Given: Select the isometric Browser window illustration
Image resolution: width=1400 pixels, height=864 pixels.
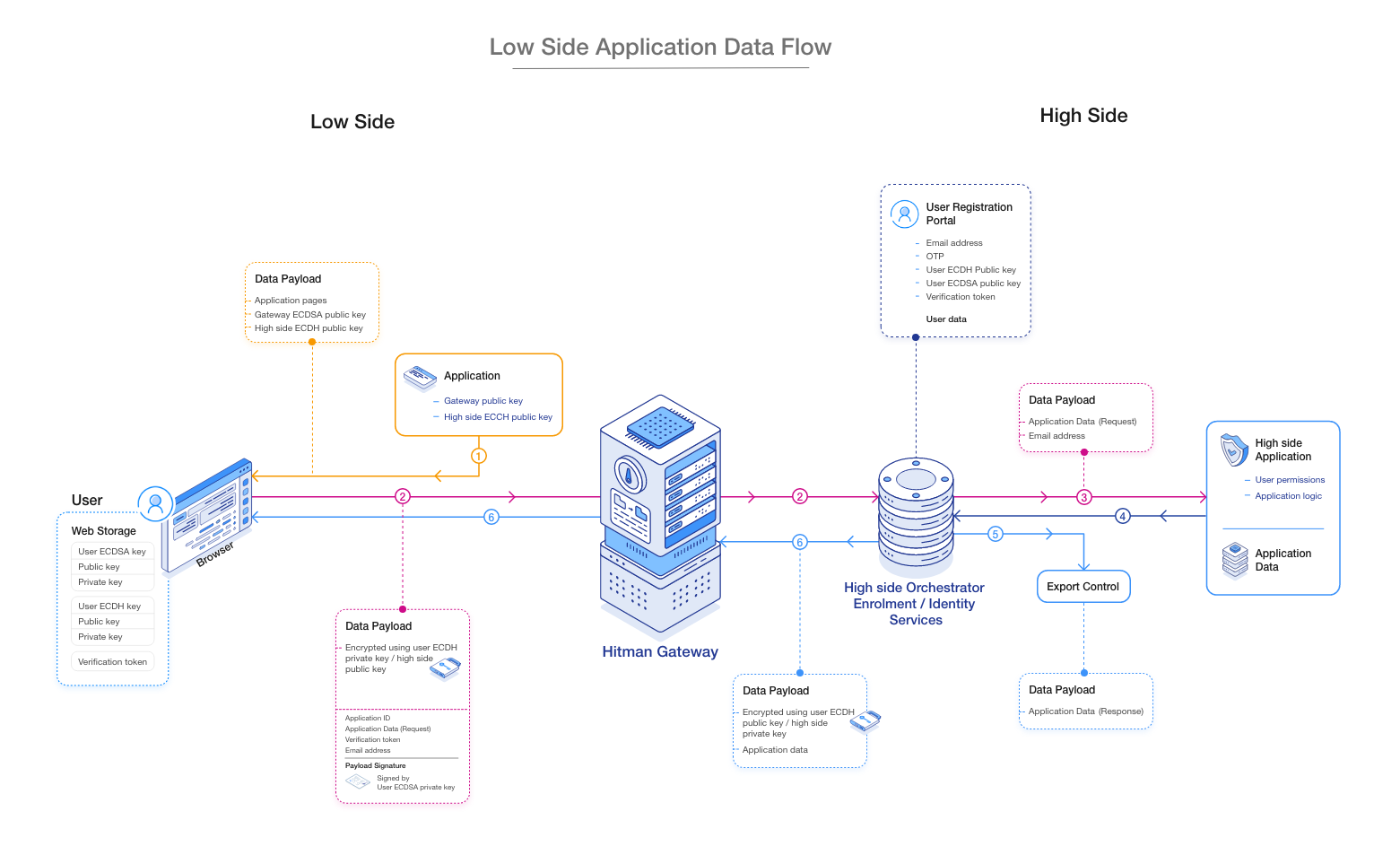Looking at the screenshot, I should 209,514.
